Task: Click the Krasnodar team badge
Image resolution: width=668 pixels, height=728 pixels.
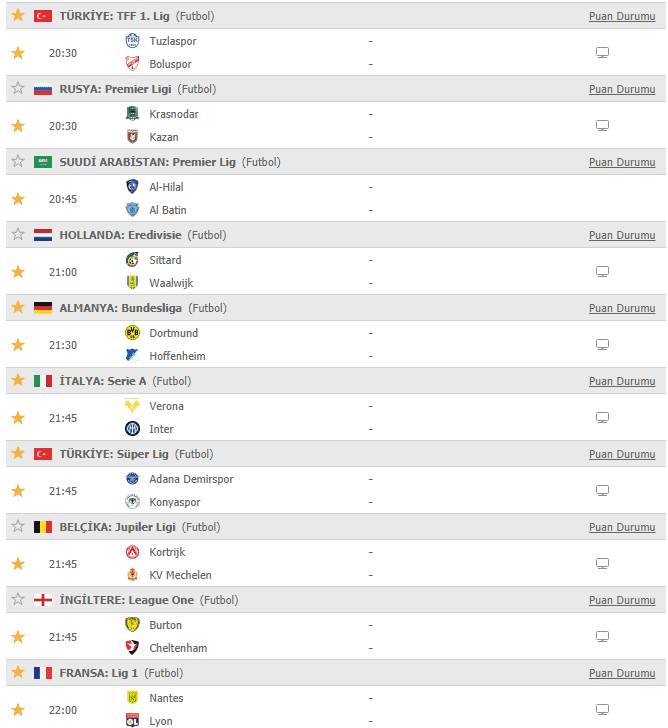Action: click(132, 113)
